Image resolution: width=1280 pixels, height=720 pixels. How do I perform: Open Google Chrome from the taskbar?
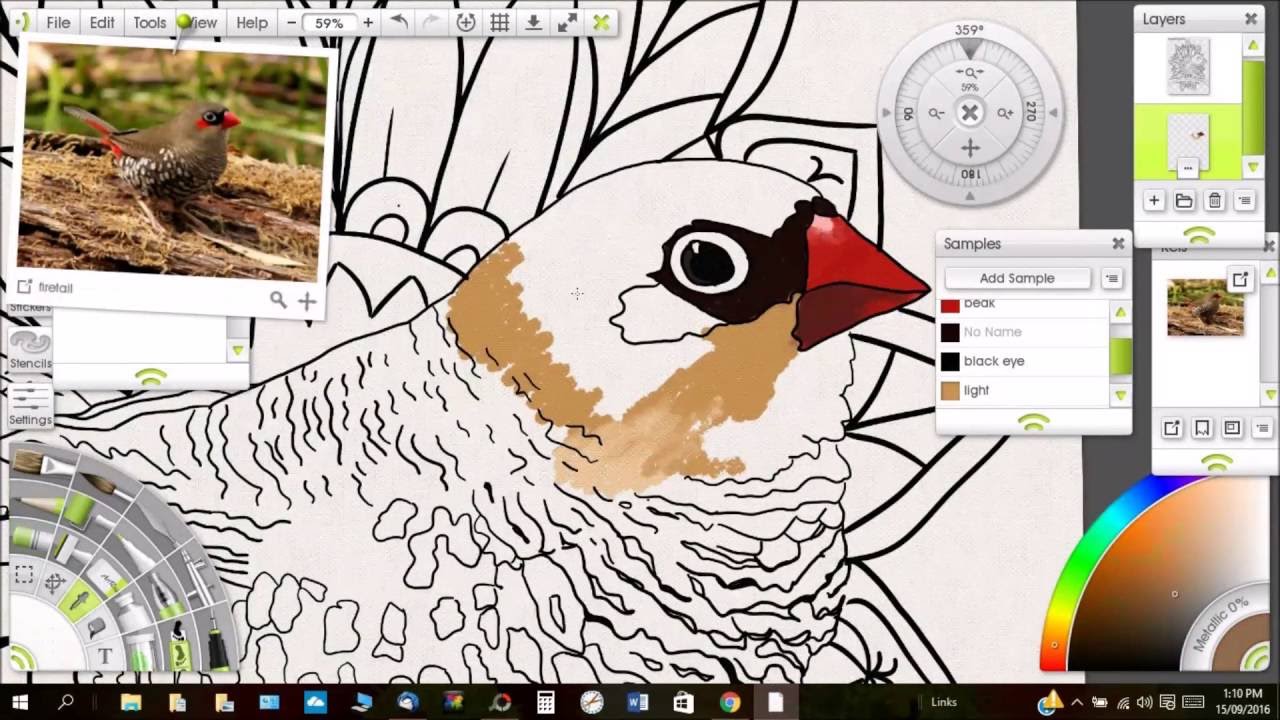729,702
